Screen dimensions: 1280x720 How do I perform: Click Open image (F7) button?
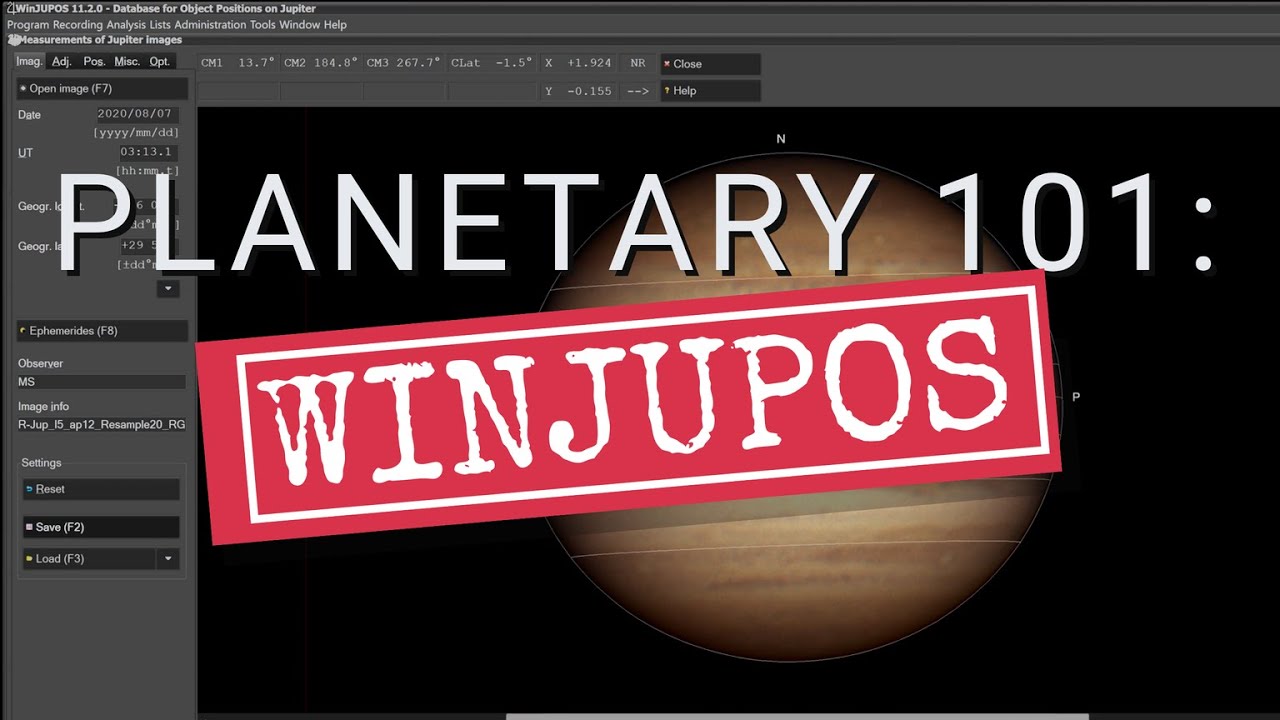pos(102,89)
